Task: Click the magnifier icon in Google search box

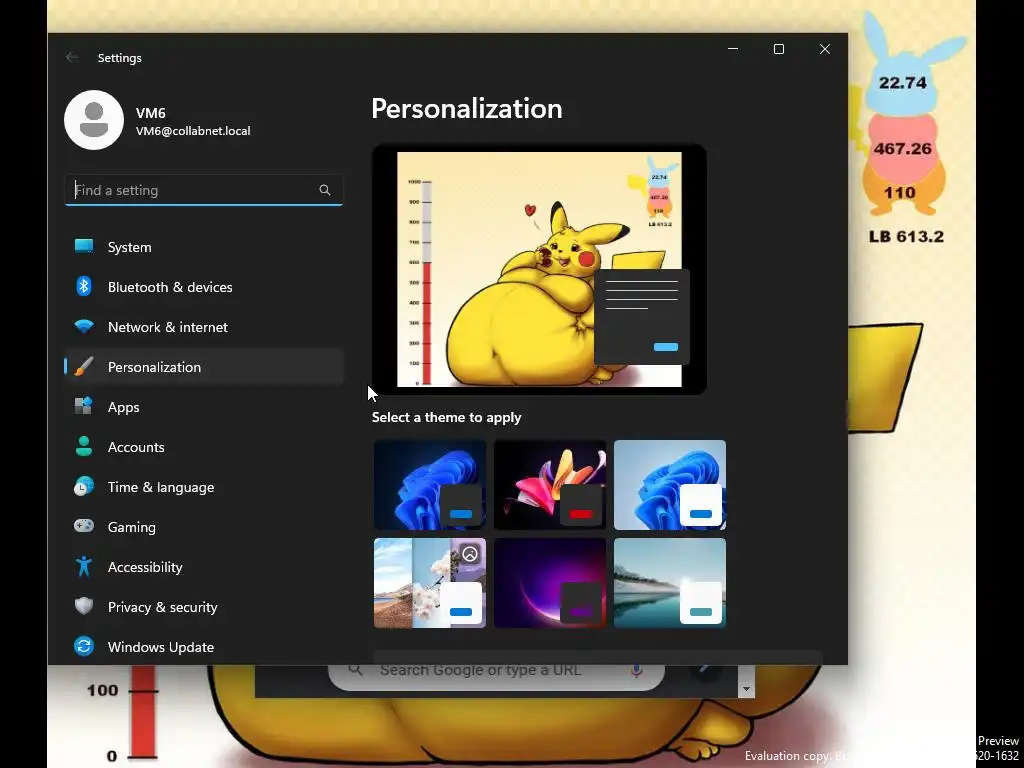Action: tap(355, 670)
